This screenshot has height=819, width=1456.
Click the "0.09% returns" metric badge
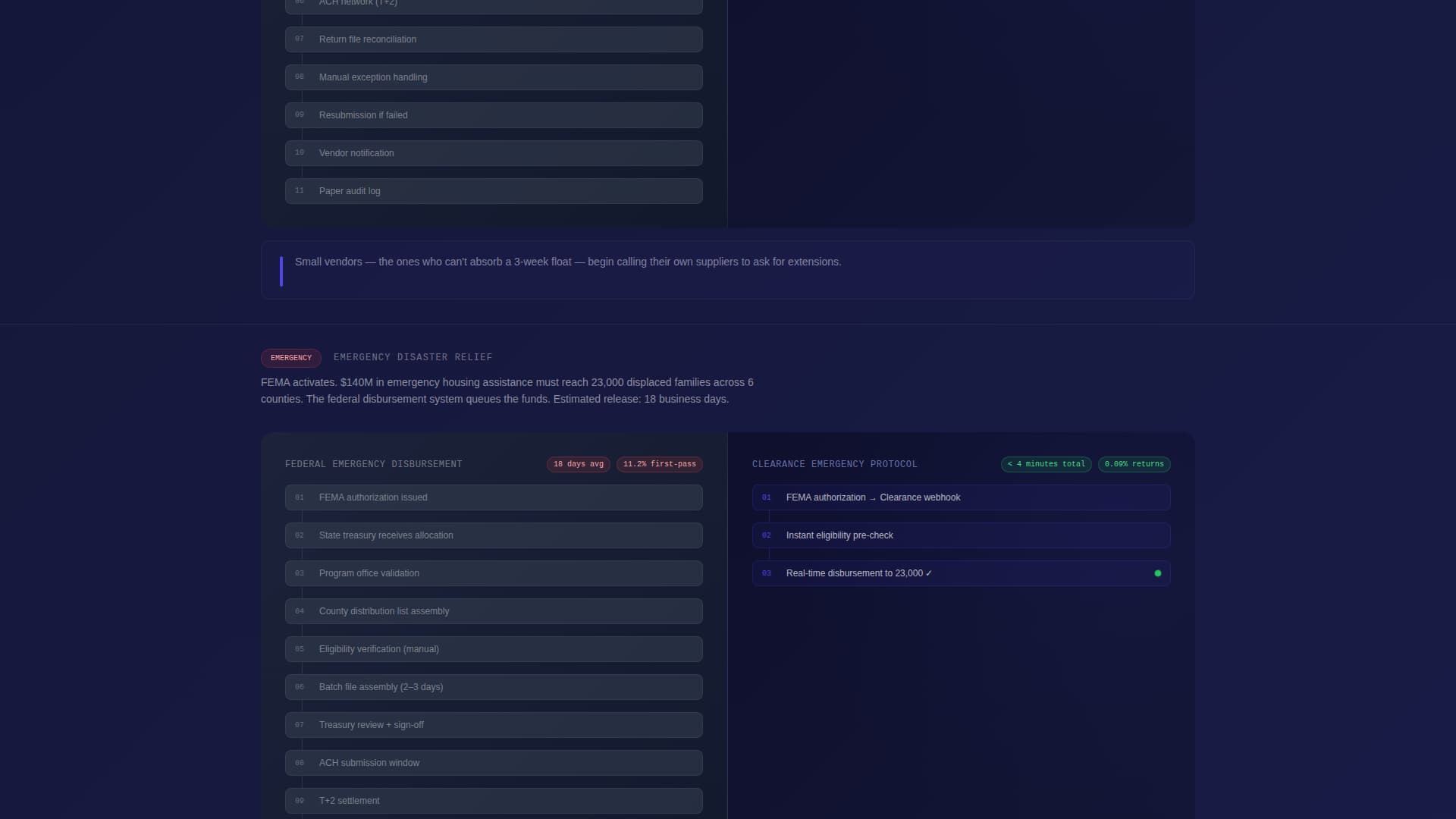1134,464
